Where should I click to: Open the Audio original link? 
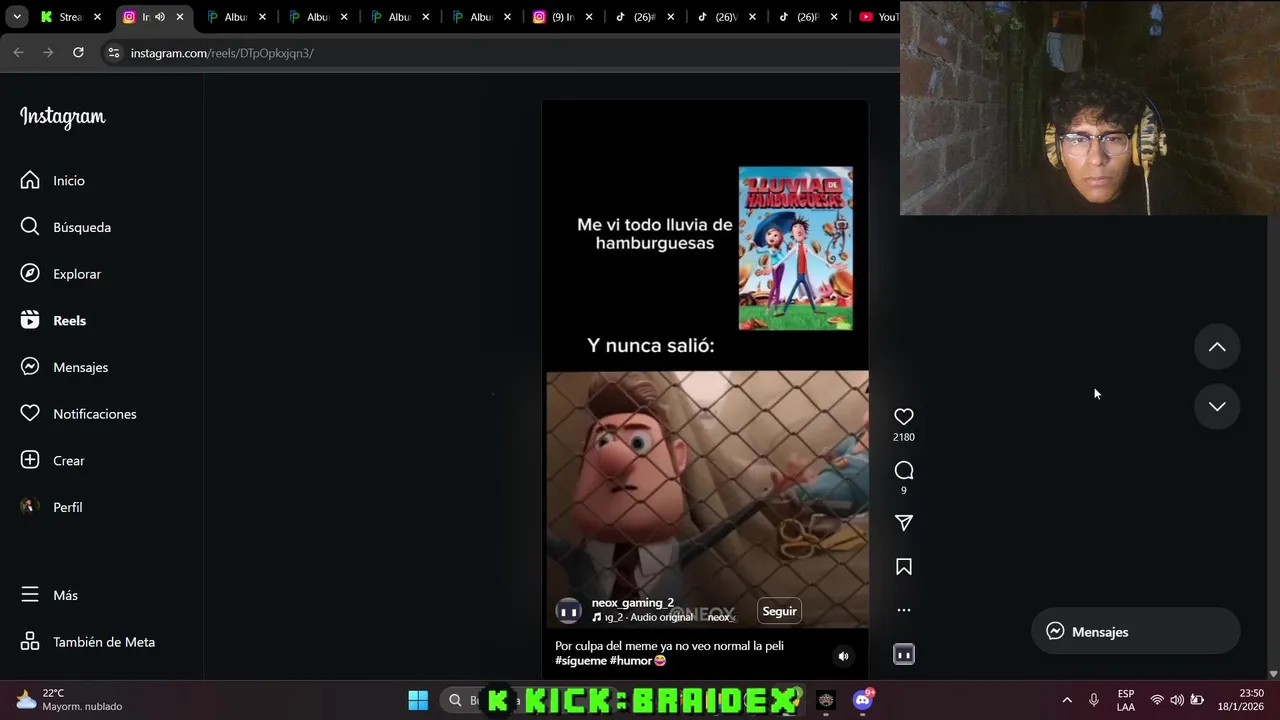(661, 618)
